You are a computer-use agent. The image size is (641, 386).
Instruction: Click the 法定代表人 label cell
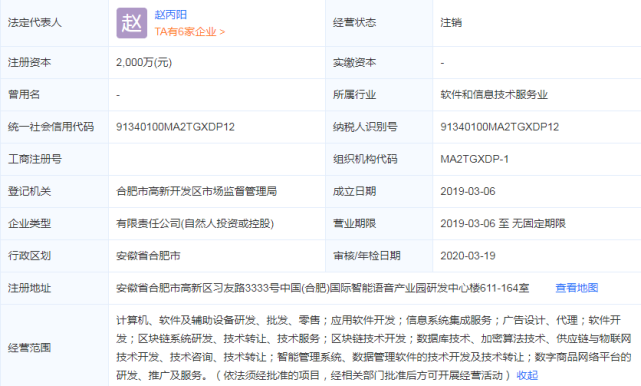[x=54, y=23]
